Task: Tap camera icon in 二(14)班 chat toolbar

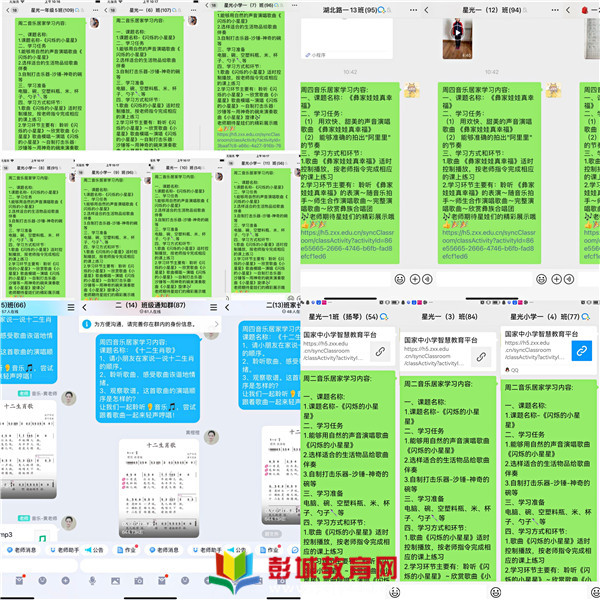Action: click(139, 580)
